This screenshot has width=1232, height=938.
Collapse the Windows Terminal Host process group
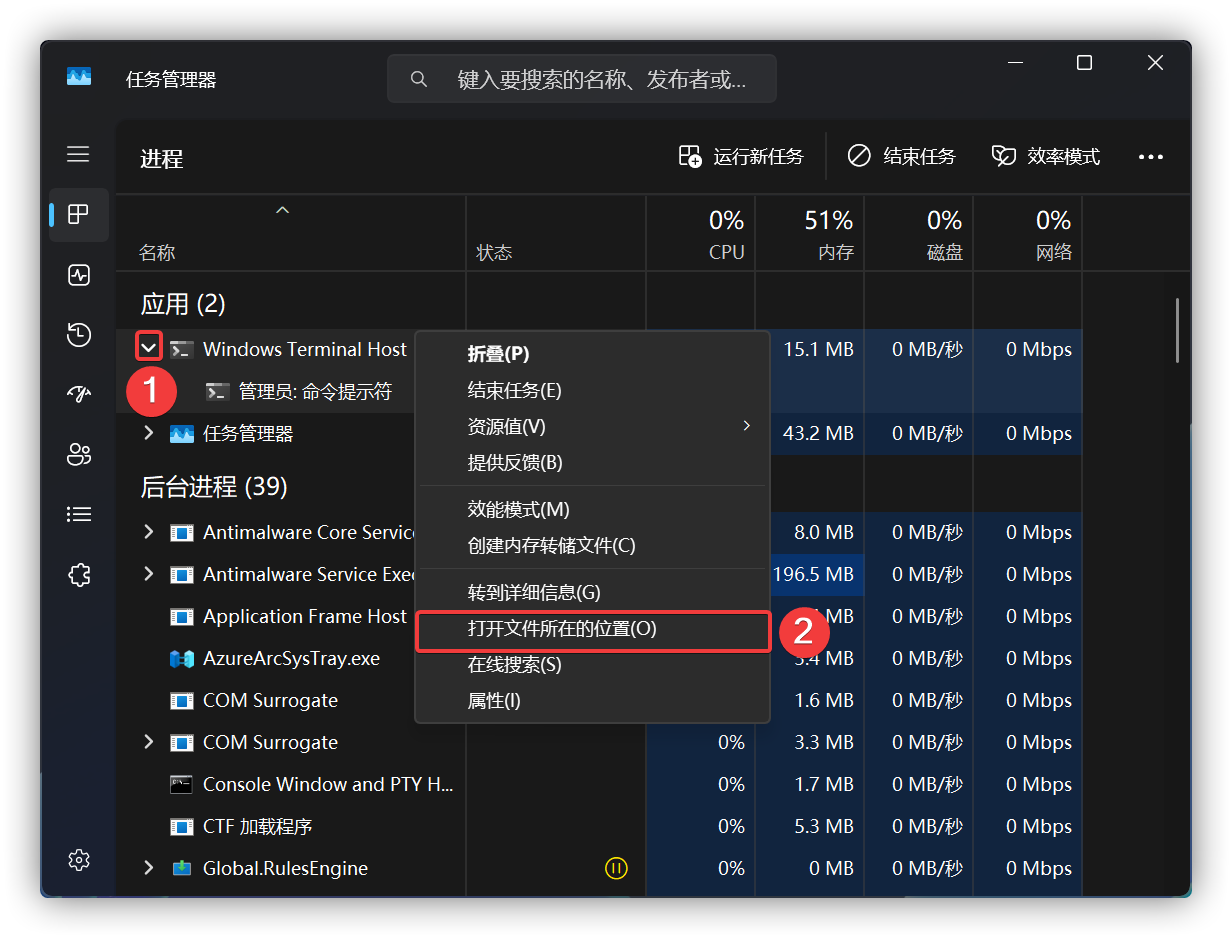[x=148, y=346]
